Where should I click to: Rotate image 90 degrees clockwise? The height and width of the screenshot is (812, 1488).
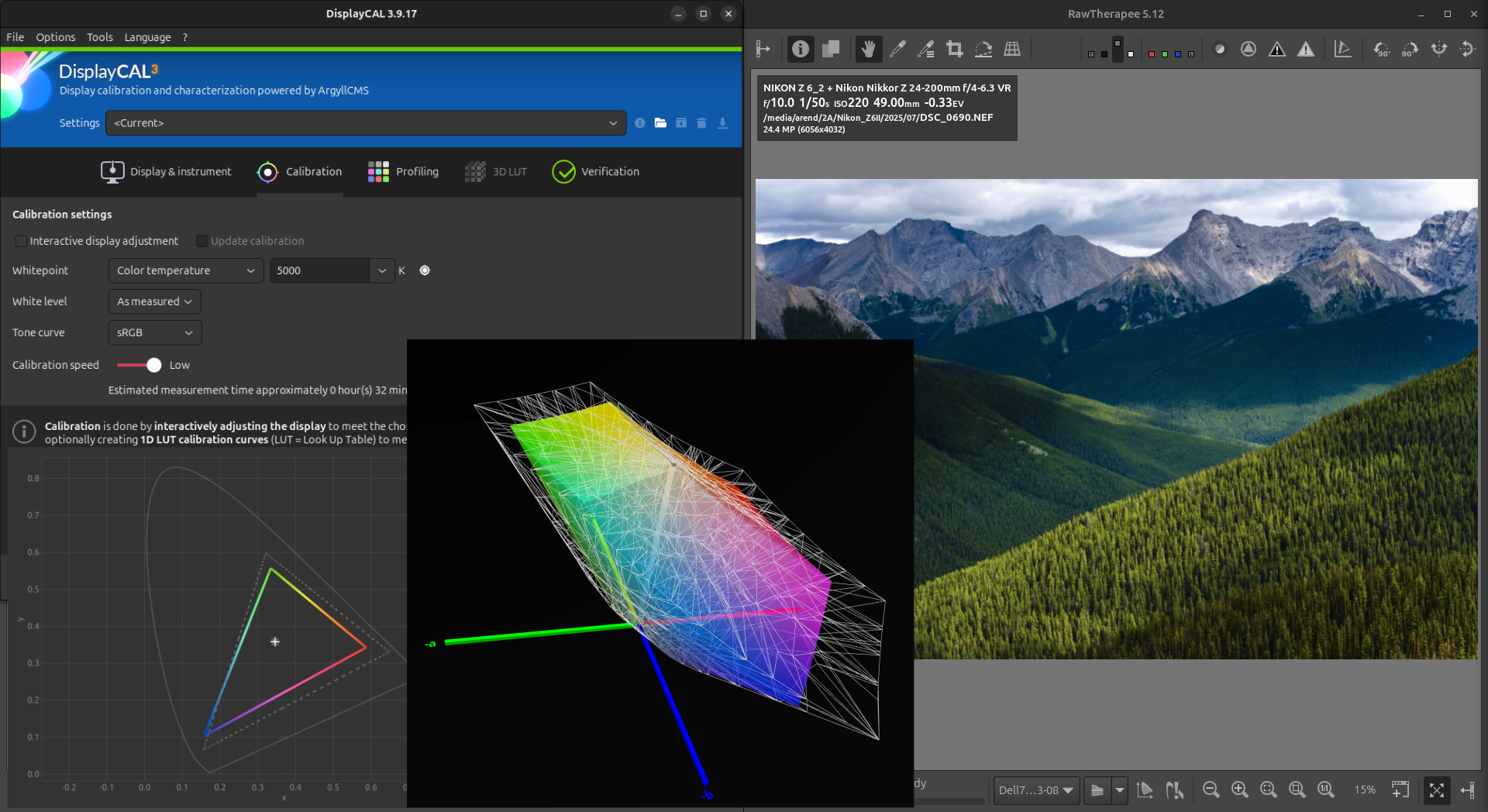coord(1410,50)
